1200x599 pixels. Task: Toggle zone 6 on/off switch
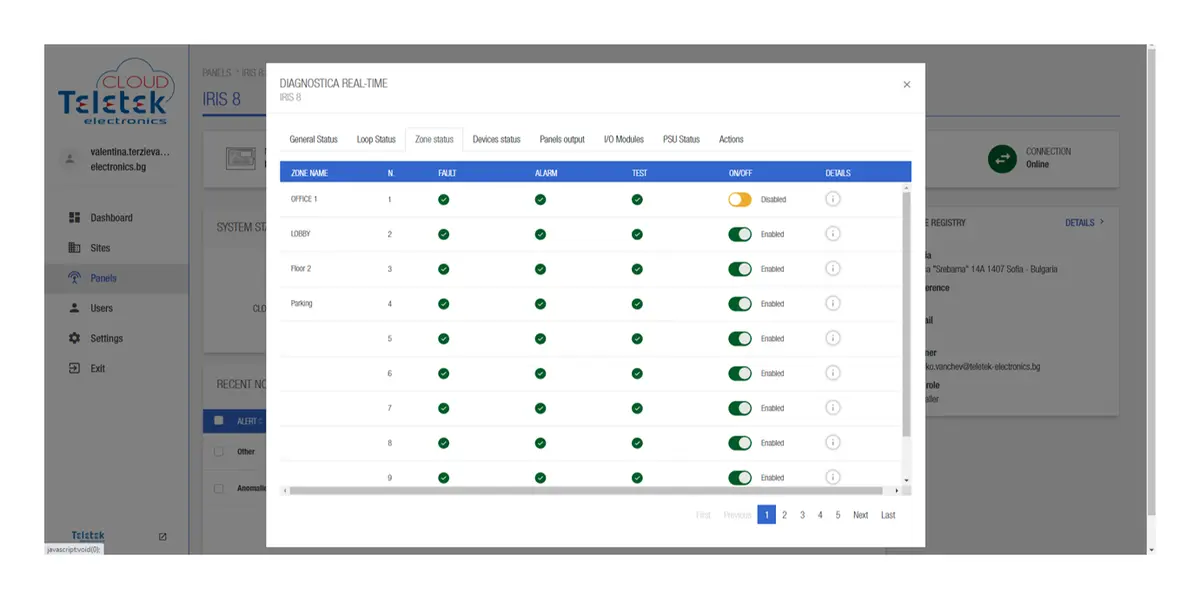pos(740,373)
